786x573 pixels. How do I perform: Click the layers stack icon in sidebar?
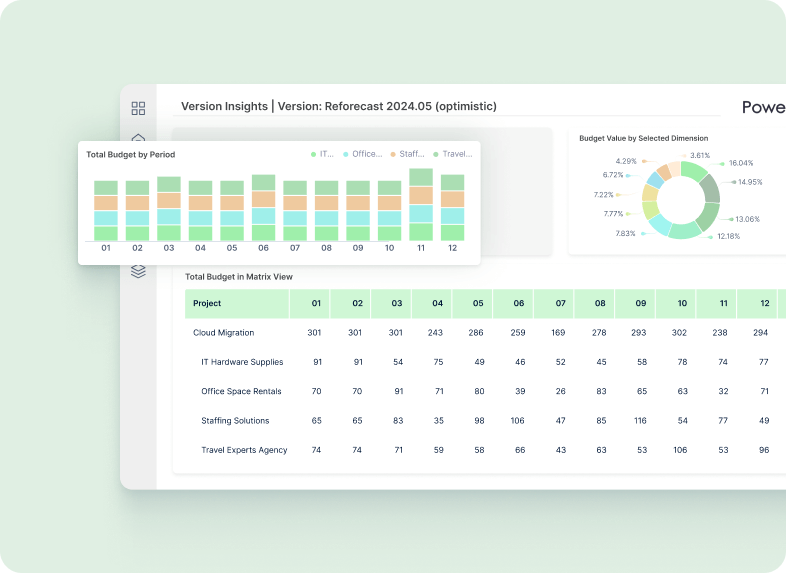138,271
